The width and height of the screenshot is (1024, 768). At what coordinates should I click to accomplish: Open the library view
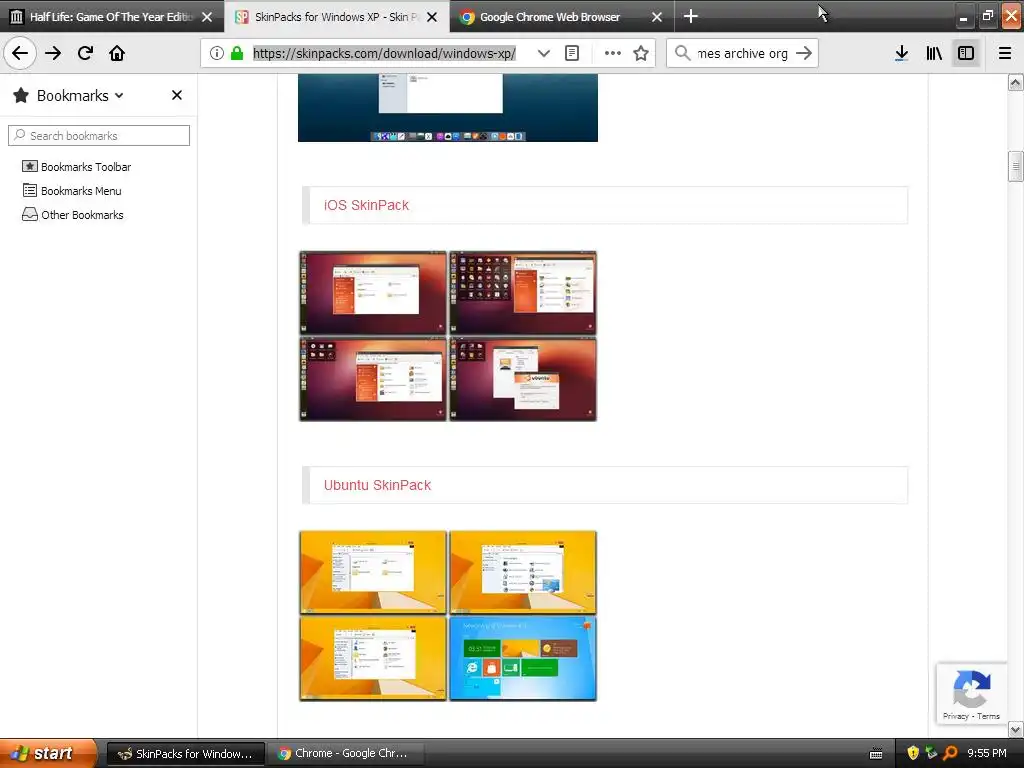point(934,53)
